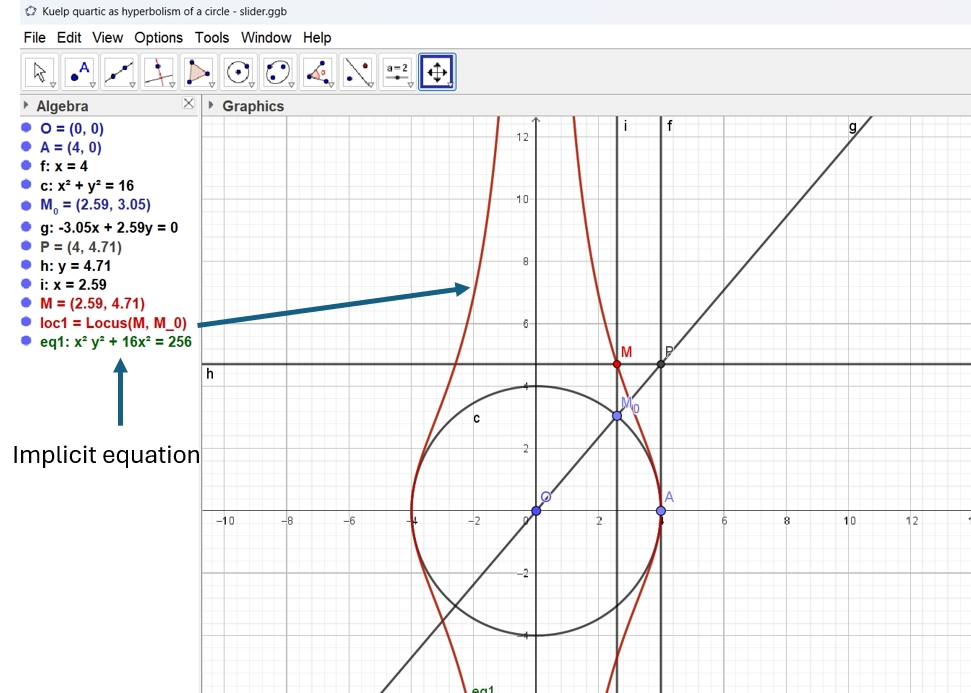Open the Tools menu
Image resolution: width=971 pixels, height=693 pixels.
[x=212, y=38]
